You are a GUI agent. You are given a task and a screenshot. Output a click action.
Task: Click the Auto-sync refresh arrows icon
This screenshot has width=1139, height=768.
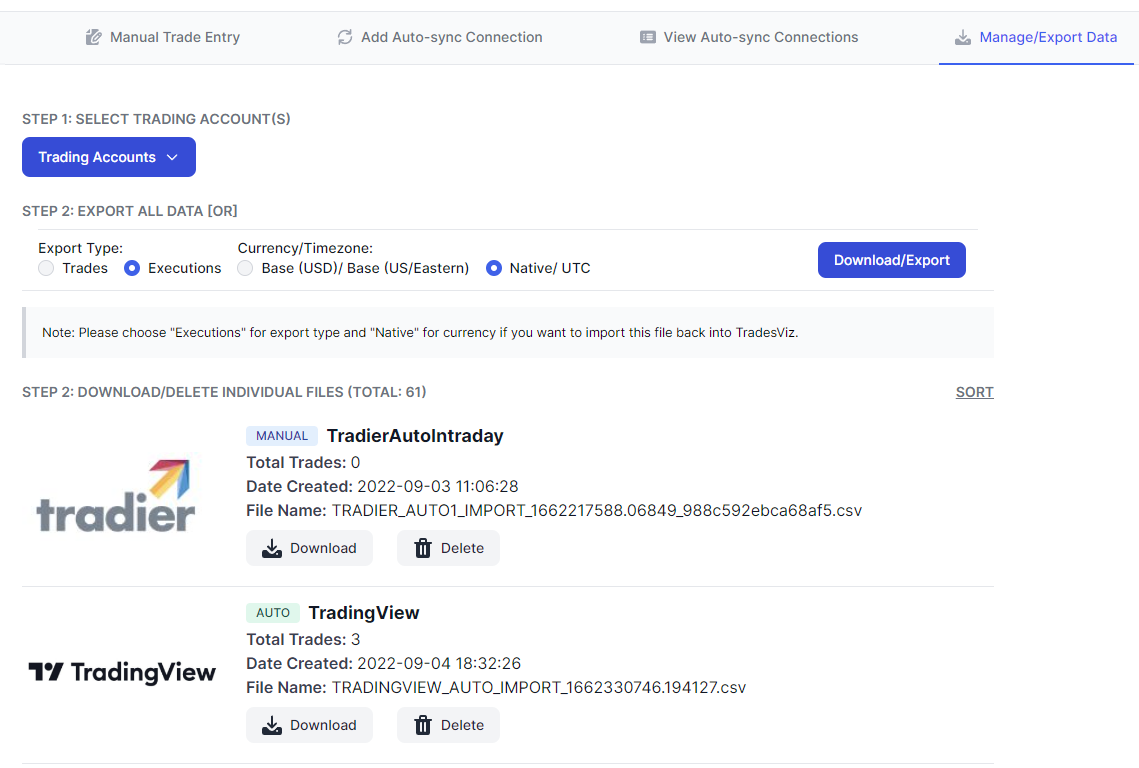pos(345,37)
